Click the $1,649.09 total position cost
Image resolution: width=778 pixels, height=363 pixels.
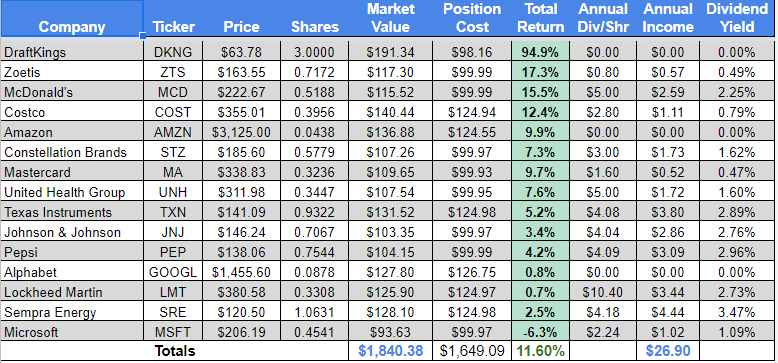(472, 351)
